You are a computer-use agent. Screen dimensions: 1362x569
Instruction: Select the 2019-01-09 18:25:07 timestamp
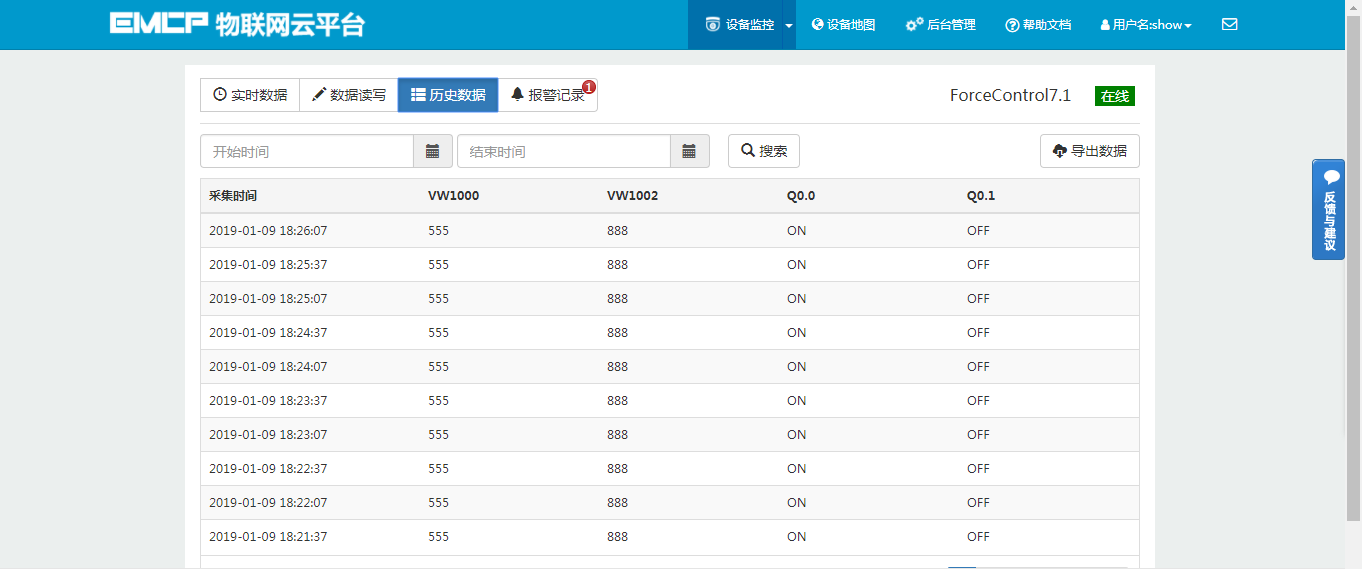(x=268, y=298)
